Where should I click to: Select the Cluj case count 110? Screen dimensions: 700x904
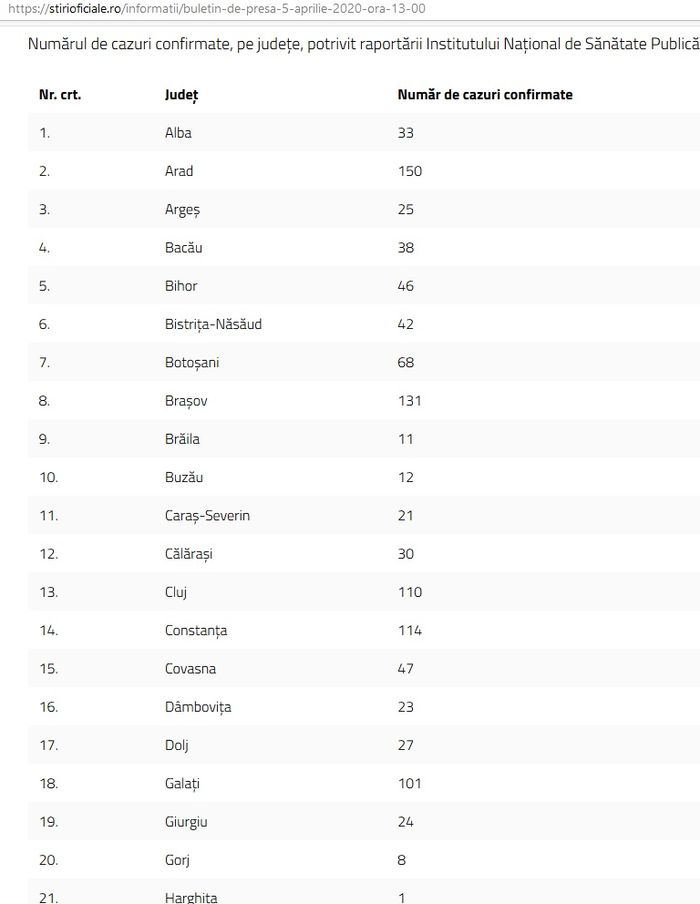click(x=410, y=592)
